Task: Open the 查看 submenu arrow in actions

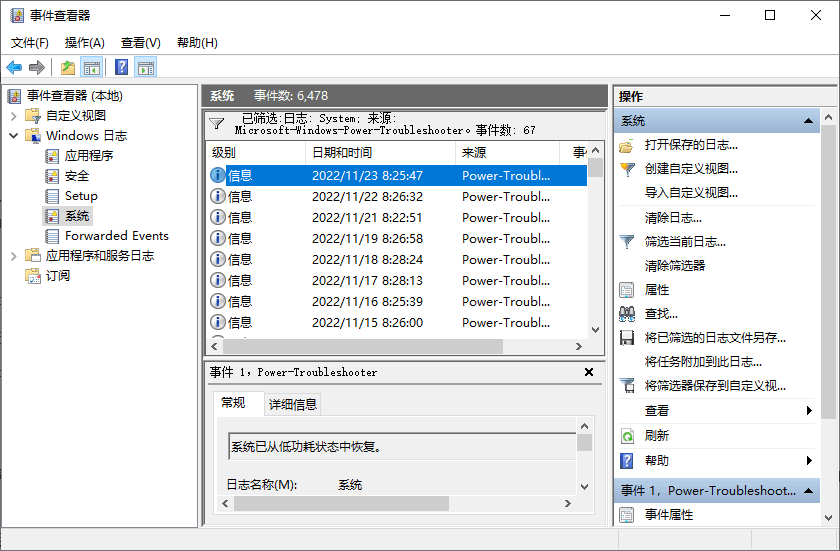Action: coord(809,411)
